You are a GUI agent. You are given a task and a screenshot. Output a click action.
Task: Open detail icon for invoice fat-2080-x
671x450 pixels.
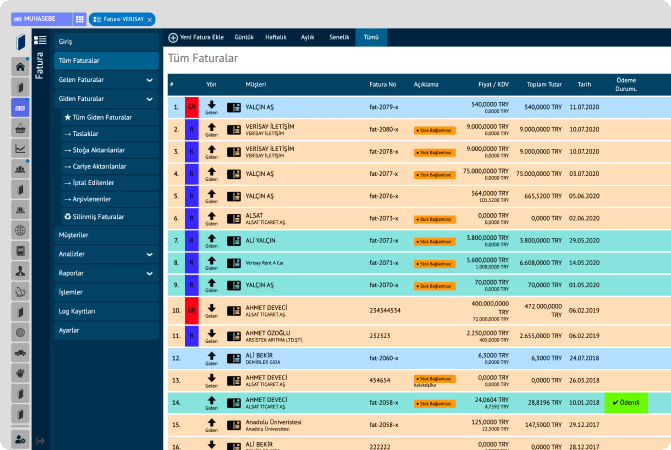point(234,130)
